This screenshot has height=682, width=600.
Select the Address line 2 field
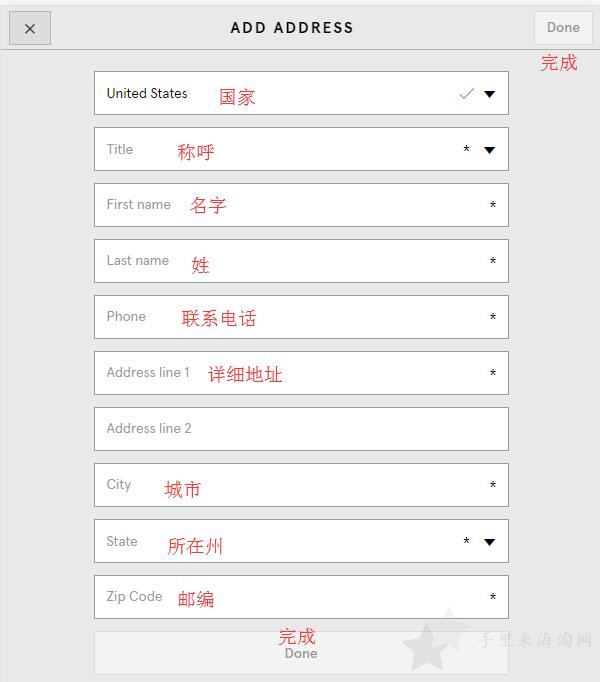(x=301, y=429)
